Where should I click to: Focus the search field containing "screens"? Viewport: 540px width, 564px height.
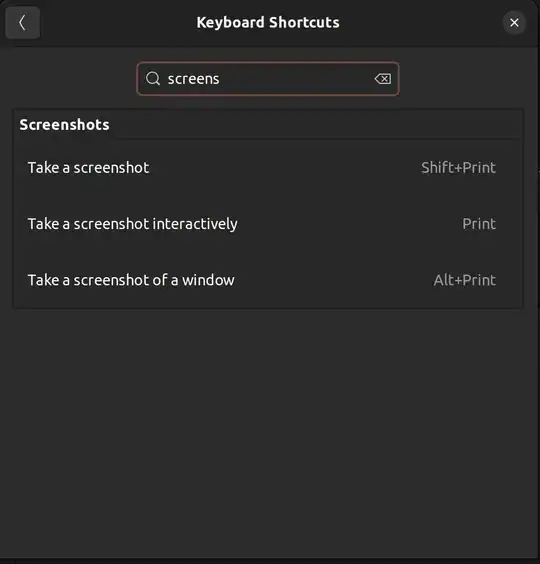coord(268,79)
